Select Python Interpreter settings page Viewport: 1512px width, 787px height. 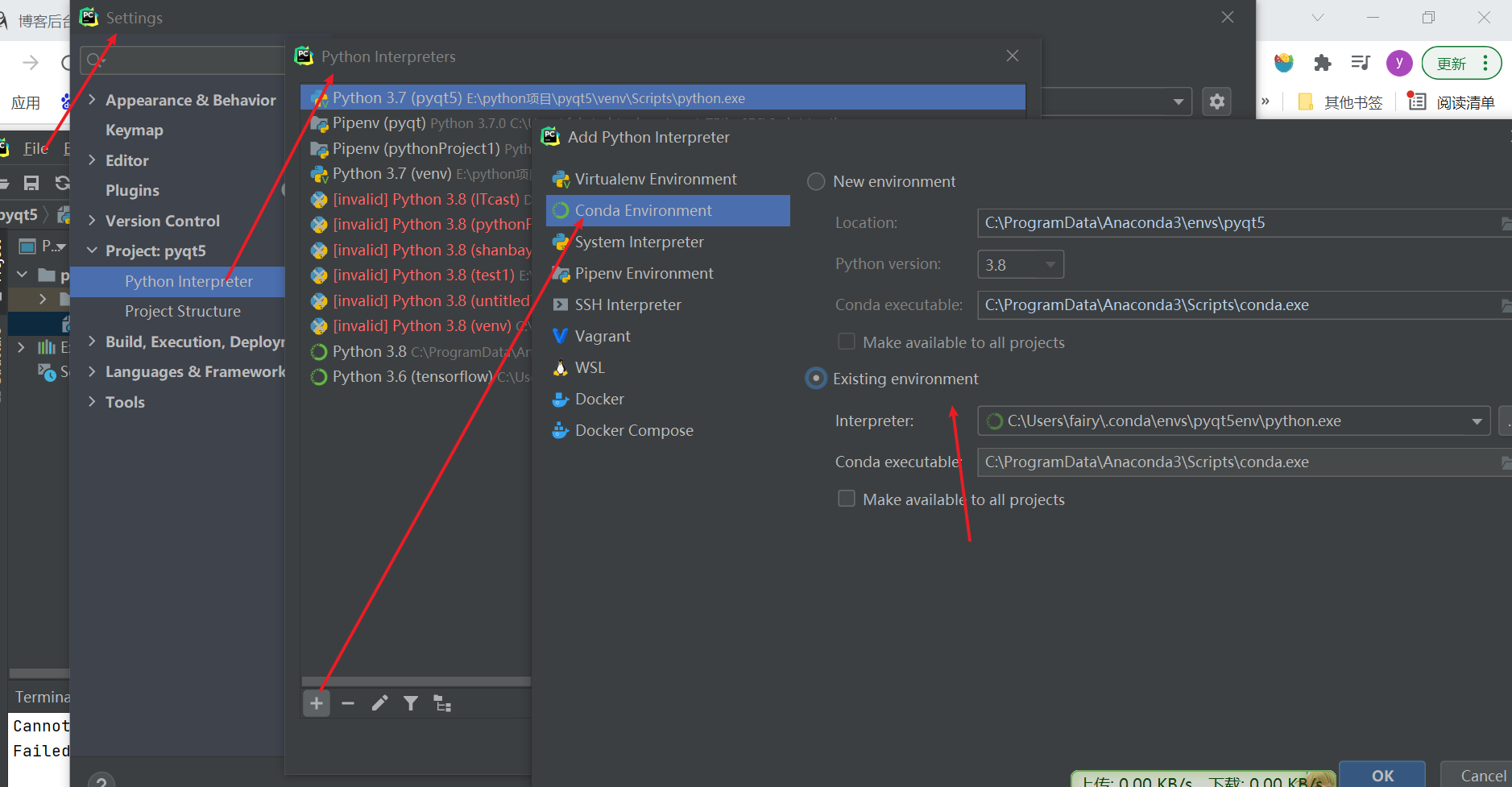178,281
